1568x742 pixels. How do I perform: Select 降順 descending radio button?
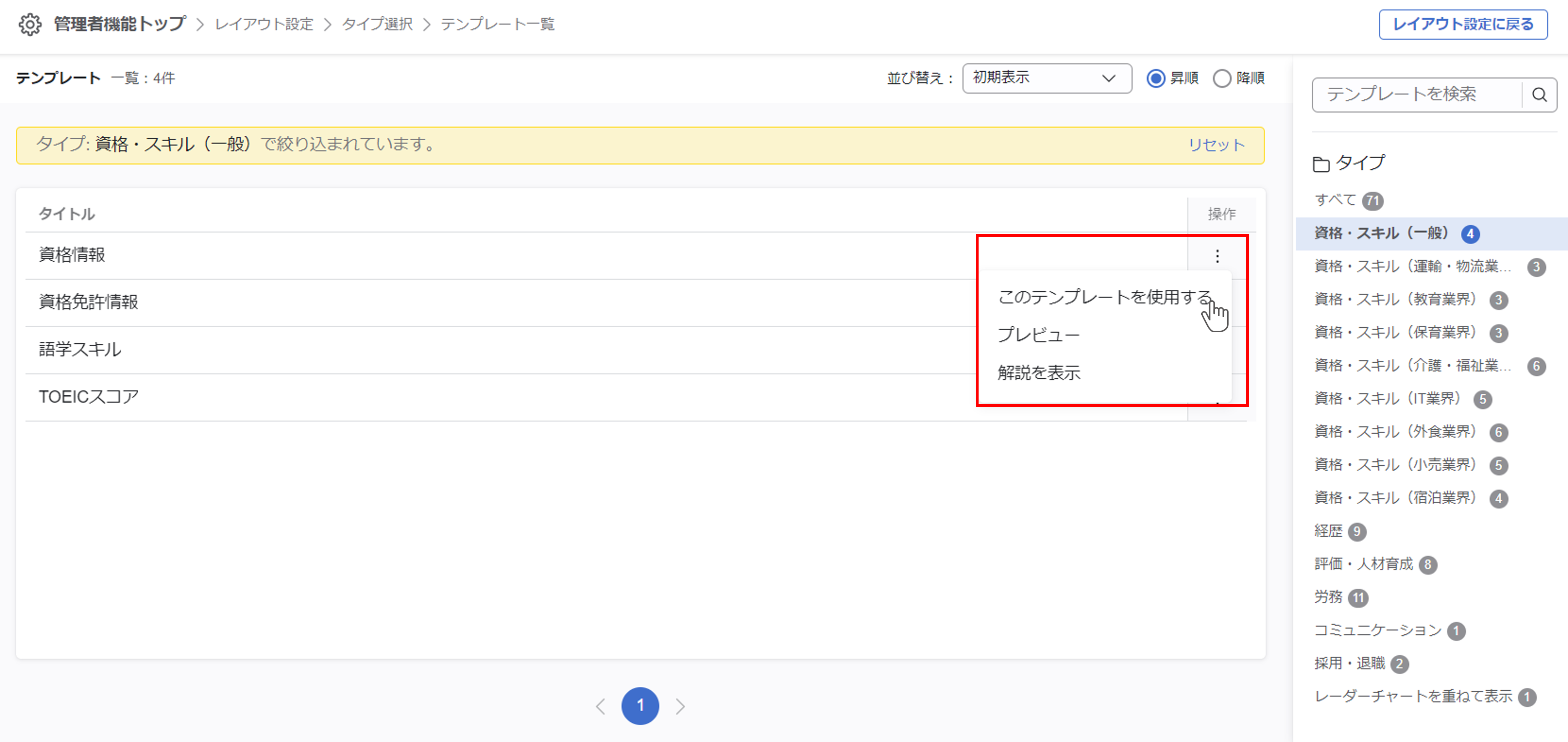(1222, 78)
